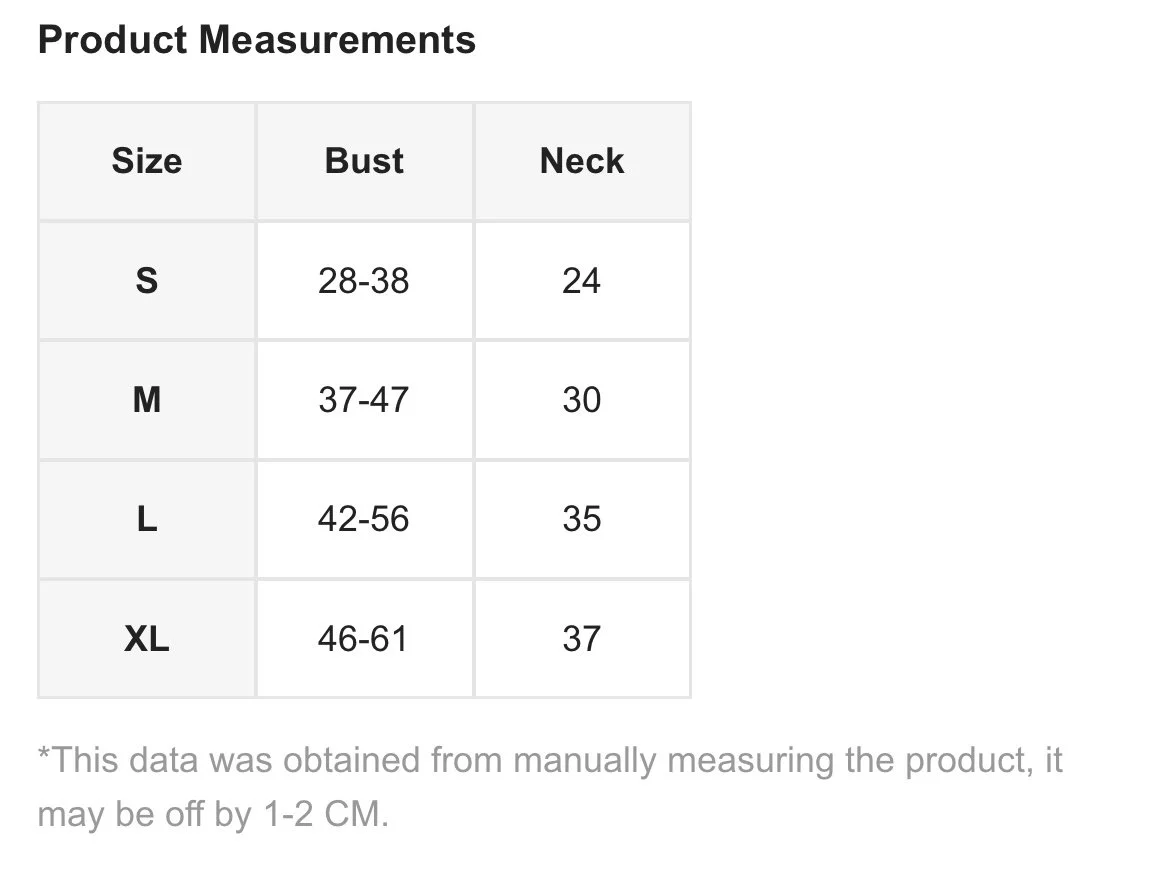Click the XL size row label
Image resolution: width=1170 pixels, height=895 pixels.
[x=147, y=638]
